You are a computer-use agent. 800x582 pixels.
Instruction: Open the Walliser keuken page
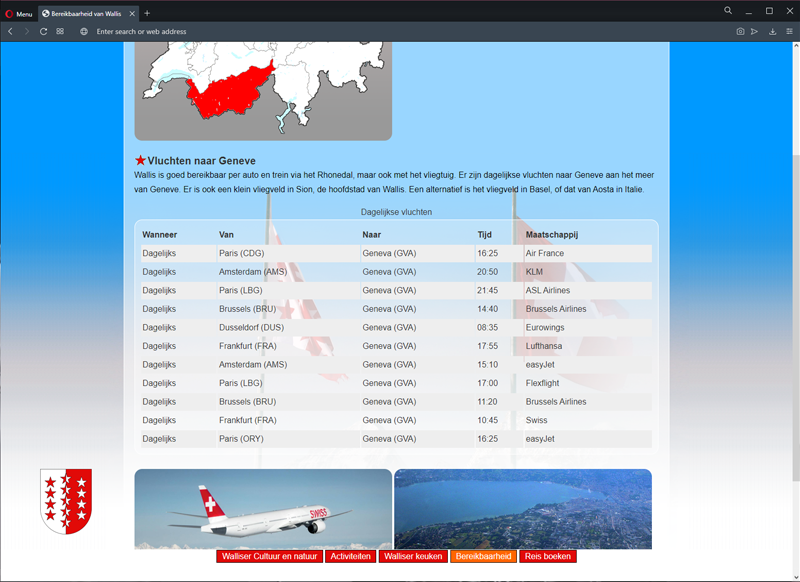point(413,556)
